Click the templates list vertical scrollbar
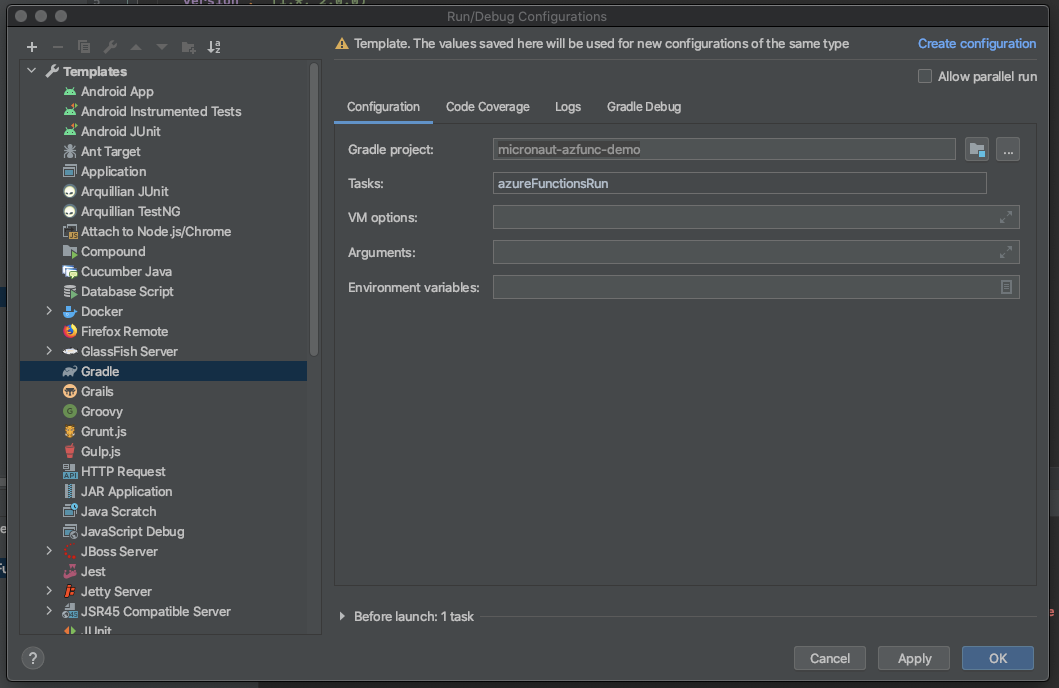 point(314,209)
